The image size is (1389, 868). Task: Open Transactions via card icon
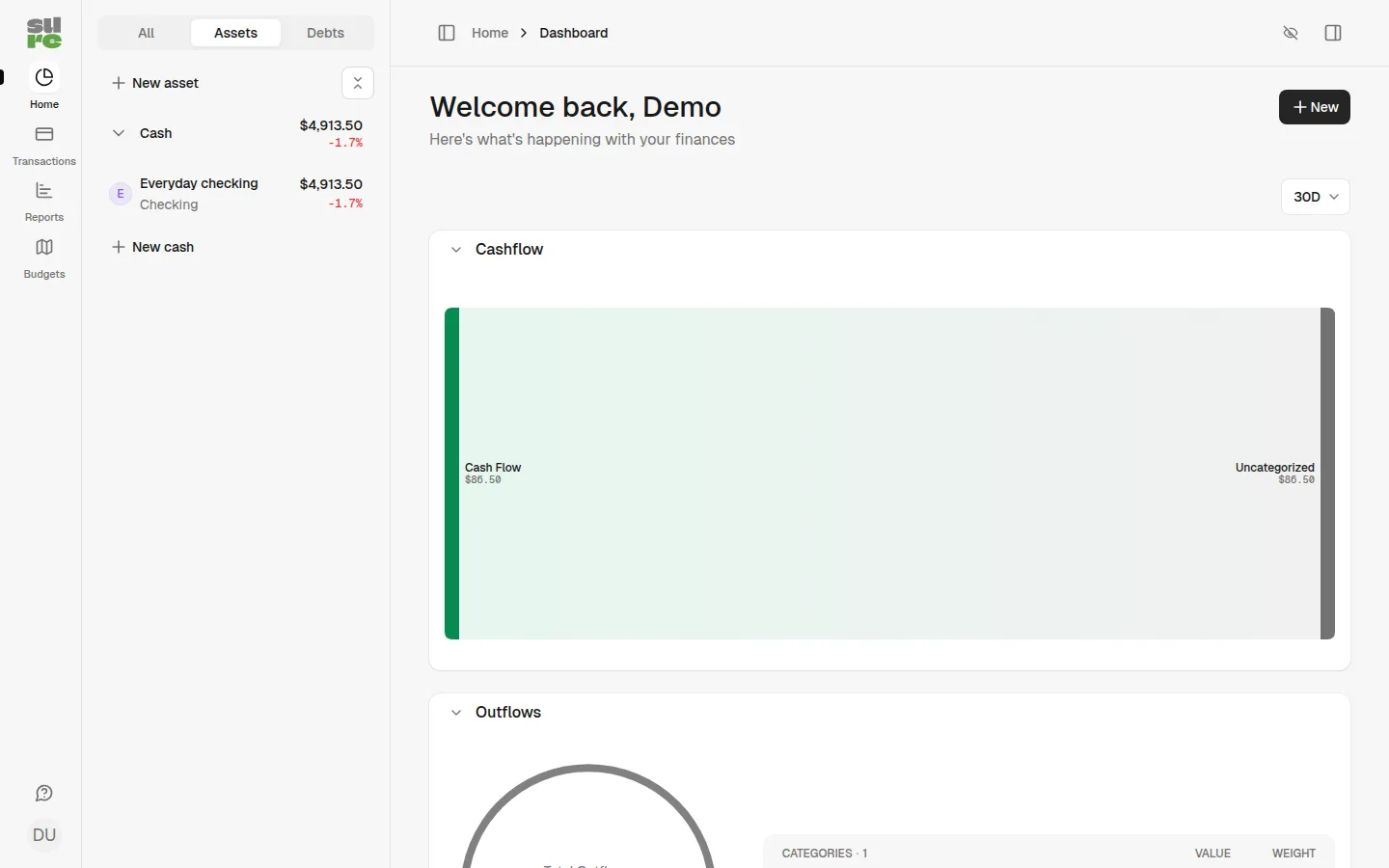44,134
